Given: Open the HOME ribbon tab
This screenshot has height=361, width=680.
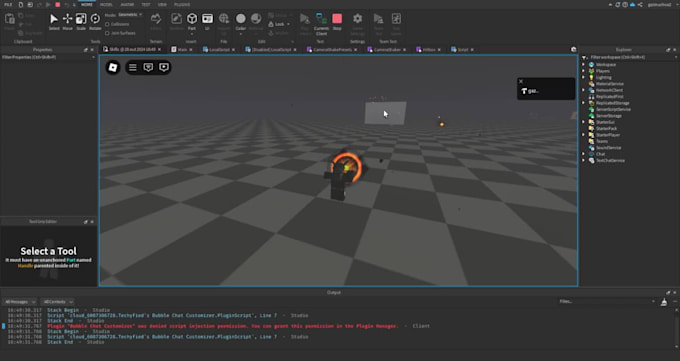Looking at the screenshot, I should (87, 5).
